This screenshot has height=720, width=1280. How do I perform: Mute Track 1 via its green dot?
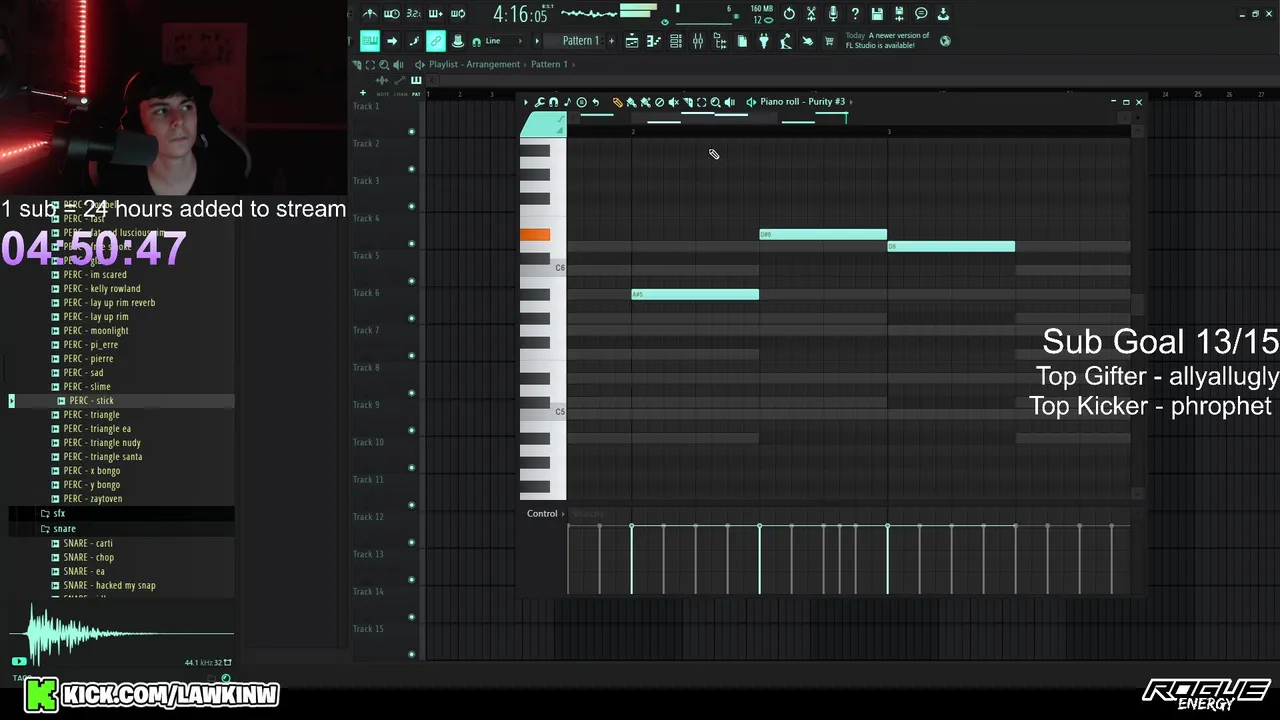click(411, 132)
